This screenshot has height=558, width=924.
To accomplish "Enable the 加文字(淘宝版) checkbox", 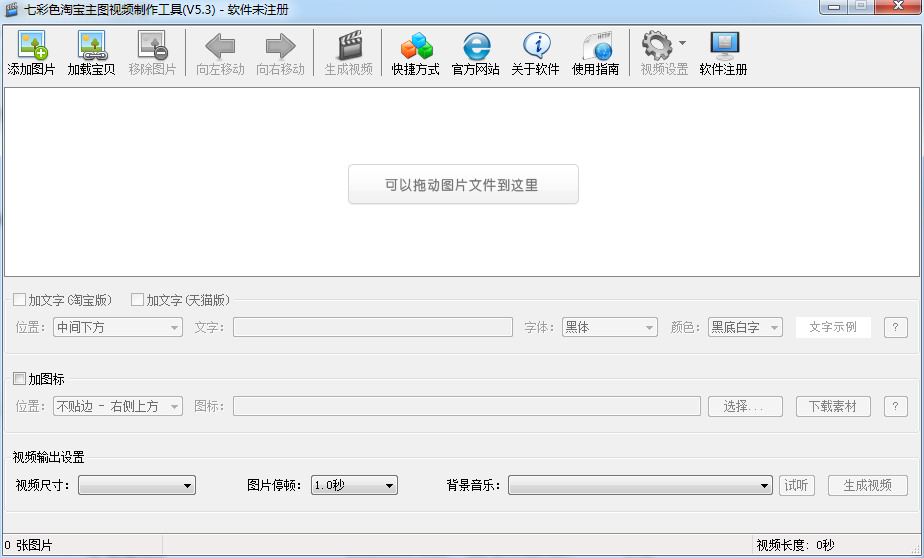I will 19,300.
